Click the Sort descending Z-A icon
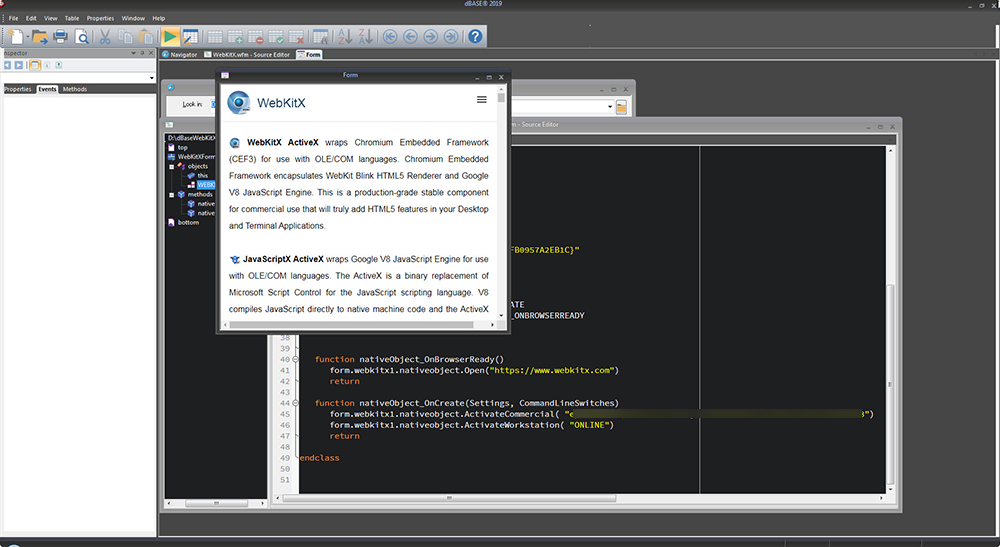The image size is (1000, 547). pos(365,37)
